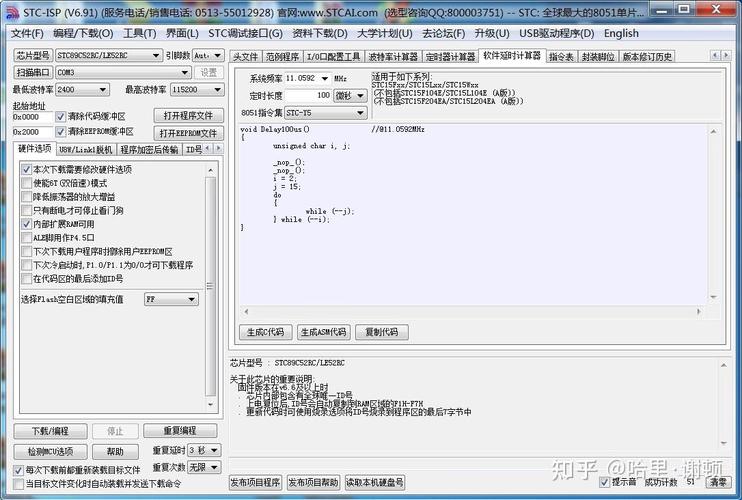Open the 引脚数 Auto dropdown
This screenshot has height=500, width=742.
coord(208,55)
